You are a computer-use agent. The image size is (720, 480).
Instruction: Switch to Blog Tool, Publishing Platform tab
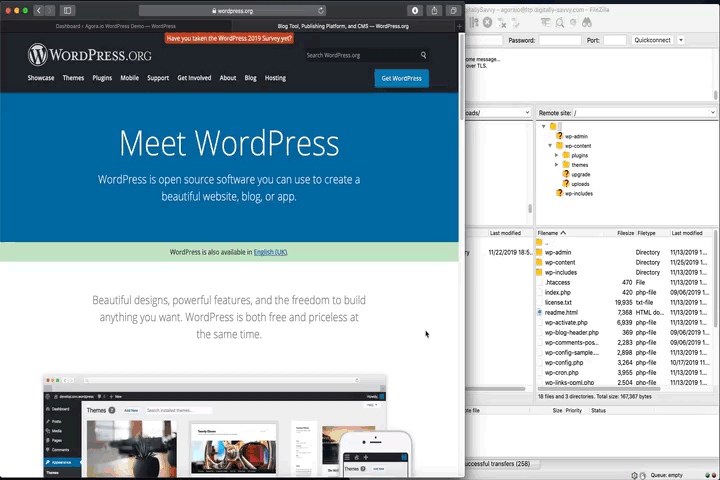(343, 26)
